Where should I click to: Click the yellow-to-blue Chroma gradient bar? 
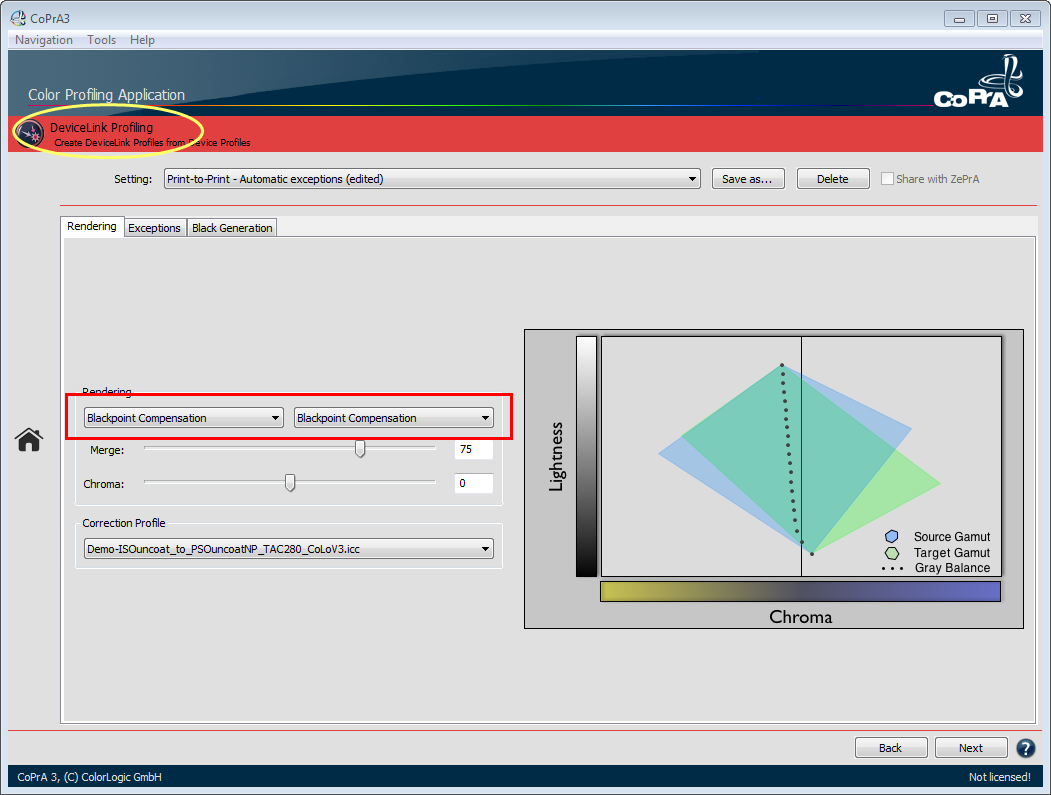tap(800, 591)
